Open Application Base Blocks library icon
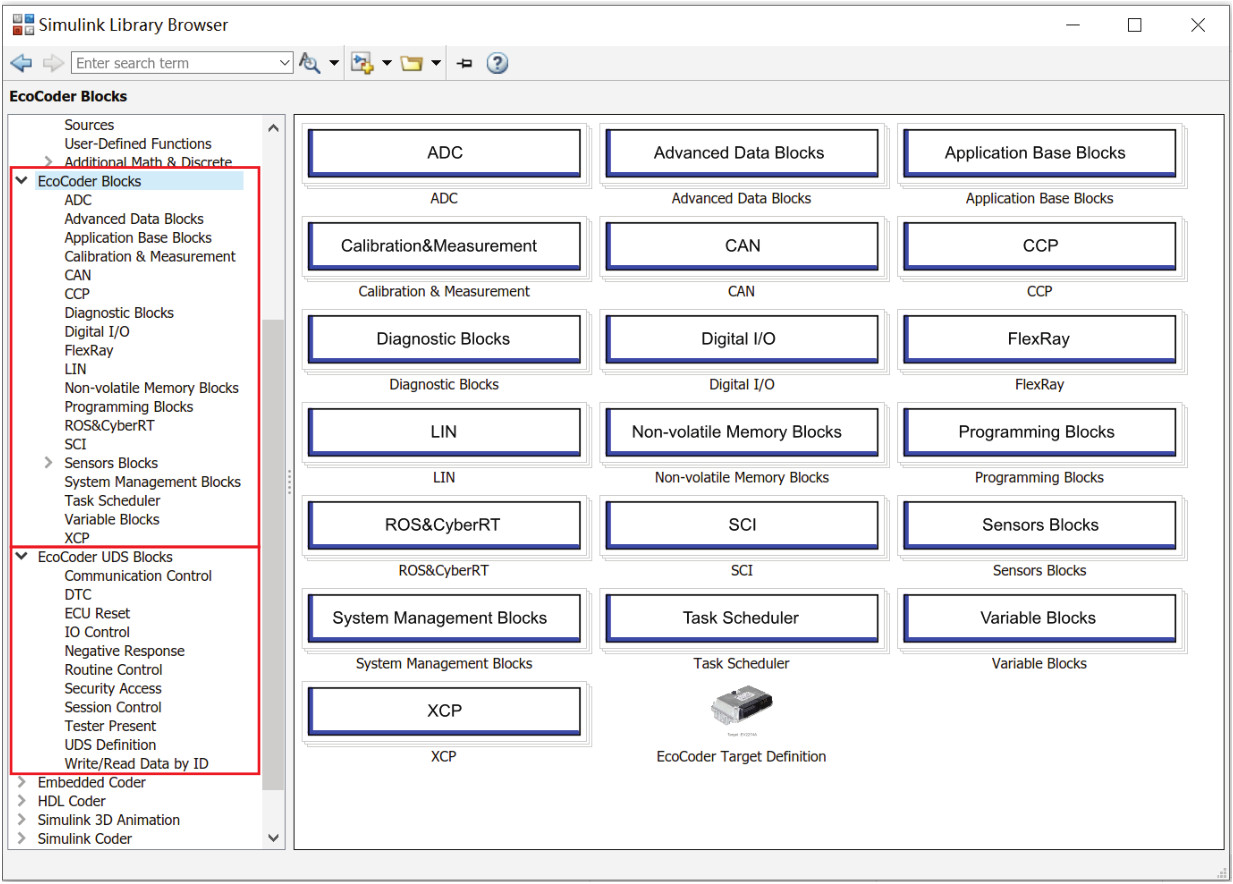The height and width of the screenshot is (884, 1233). pyautogui.click(x=1039, y=153)
